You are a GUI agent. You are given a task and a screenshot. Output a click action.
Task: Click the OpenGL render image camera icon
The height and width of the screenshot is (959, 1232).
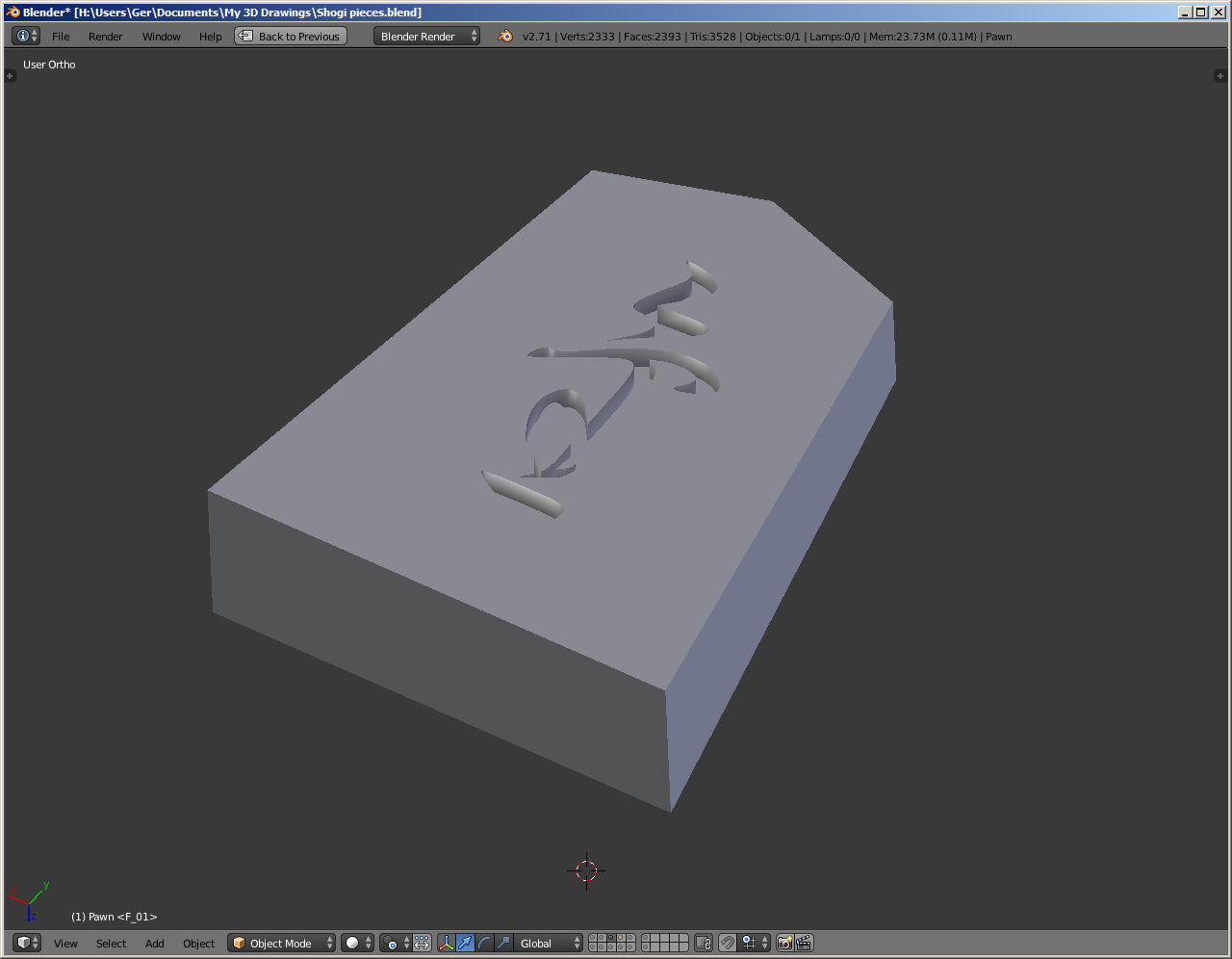(784, 943)
